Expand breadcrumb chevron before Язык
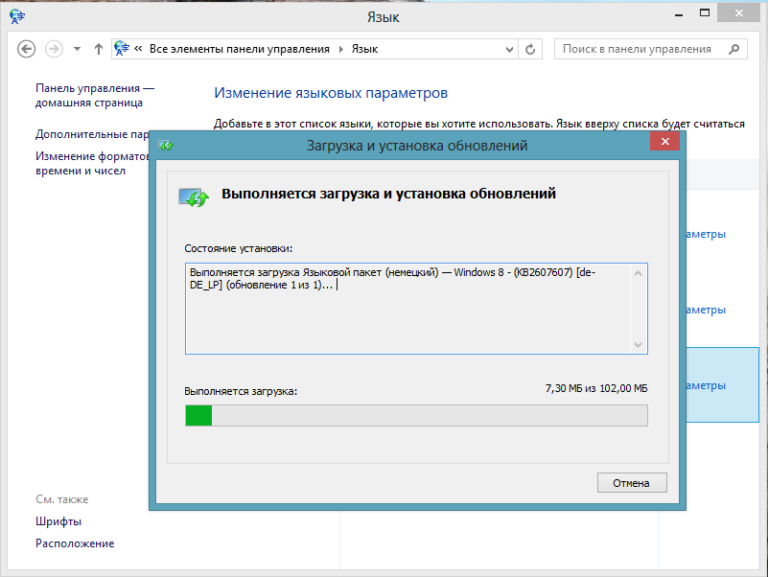 (341, 49)
